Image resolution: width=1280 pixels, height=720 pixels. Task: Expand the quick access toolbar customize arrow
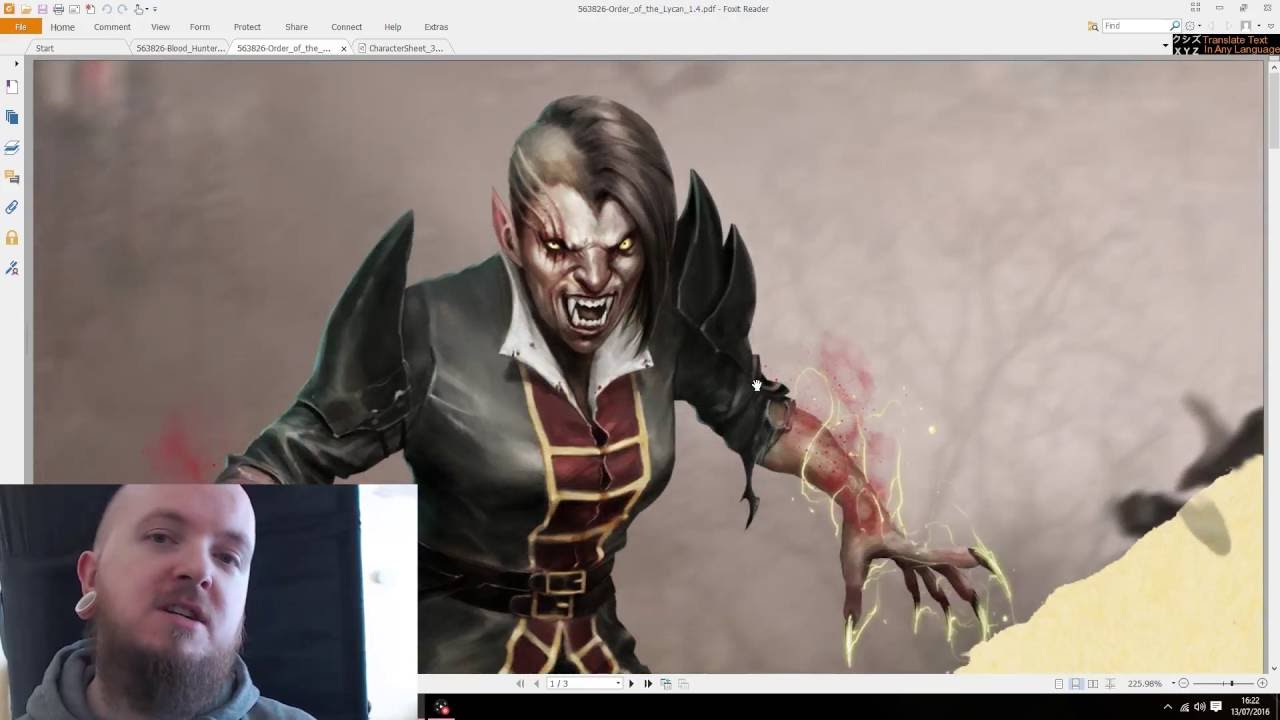click(155, 9)
